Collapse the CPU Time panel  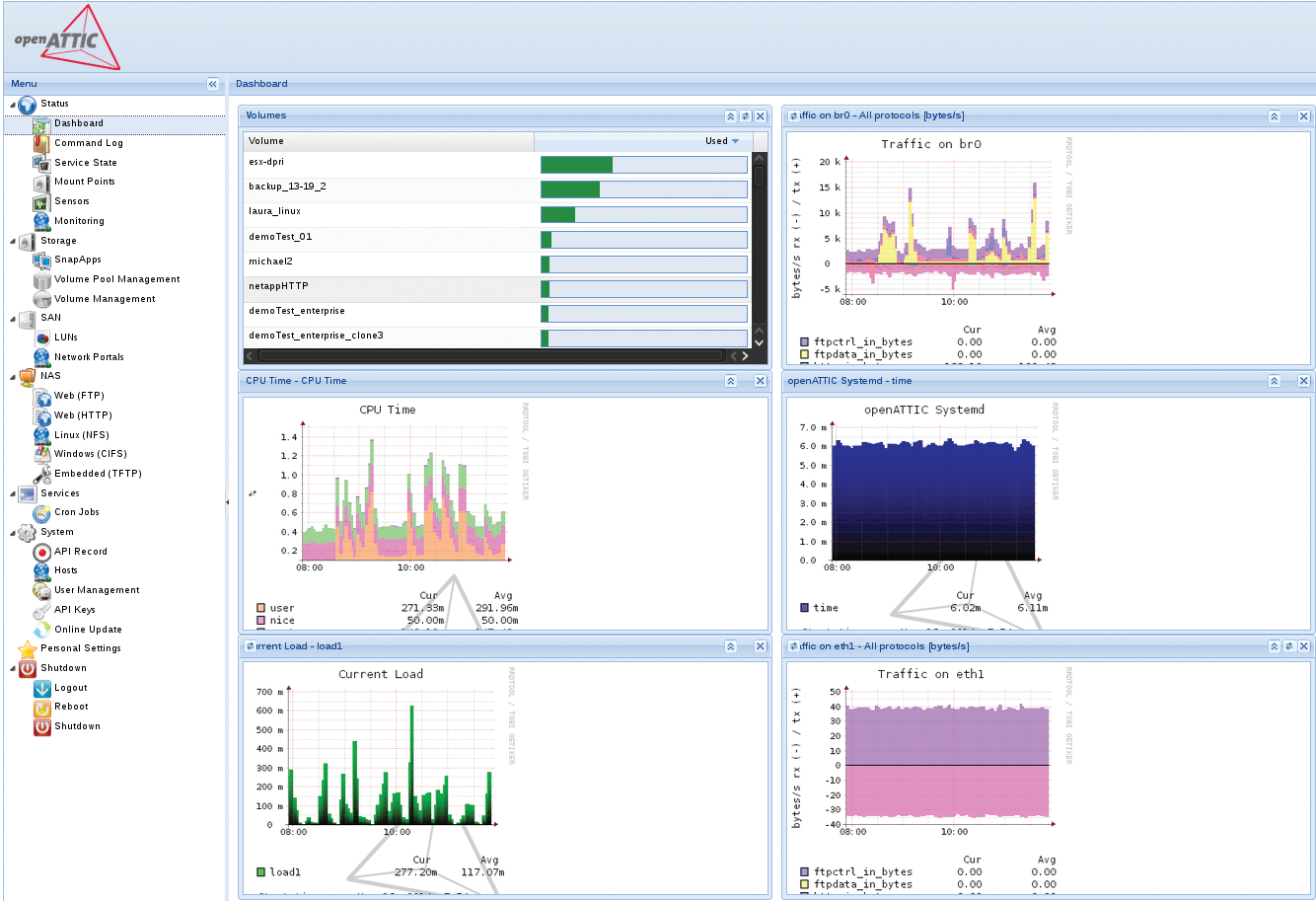point(731,381)
